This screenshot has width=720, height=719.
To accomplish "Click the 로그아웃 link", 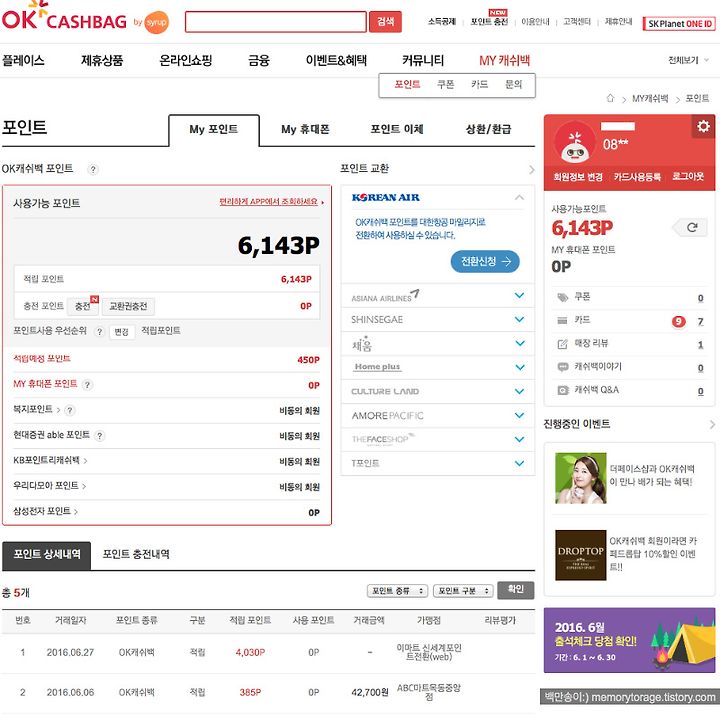I will pos(687,177).
